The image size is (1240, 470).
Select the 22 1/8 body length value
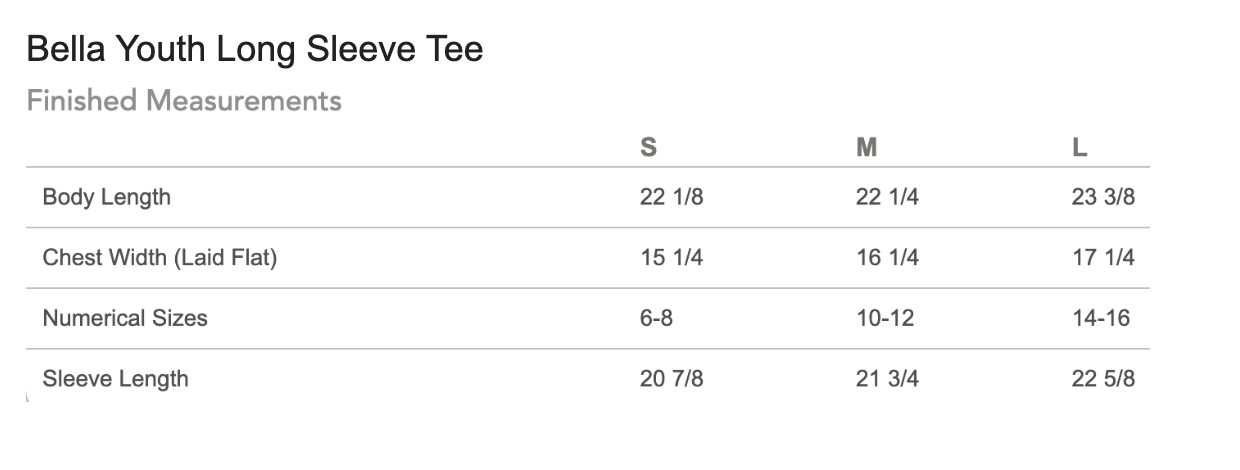[x=671, y=197]
